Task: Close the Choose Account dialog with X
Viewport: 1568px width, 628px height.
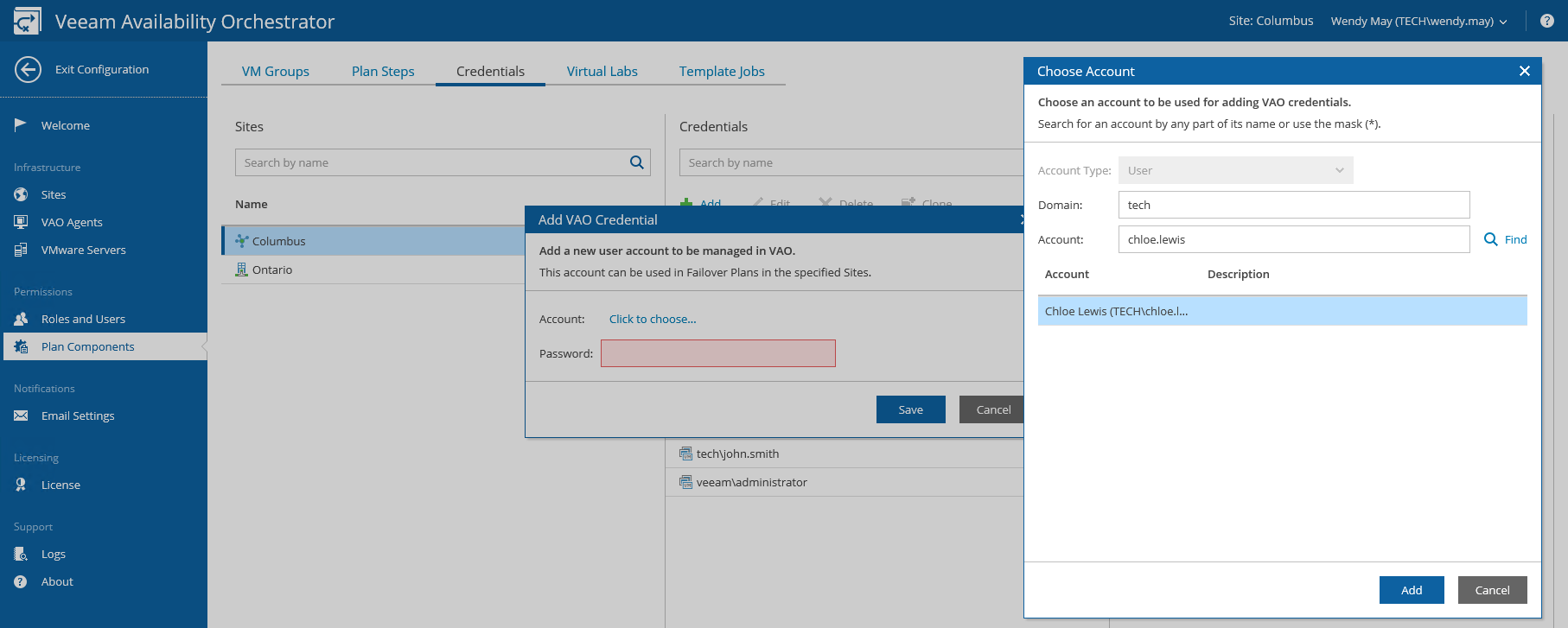Action: coord(1525,71)
